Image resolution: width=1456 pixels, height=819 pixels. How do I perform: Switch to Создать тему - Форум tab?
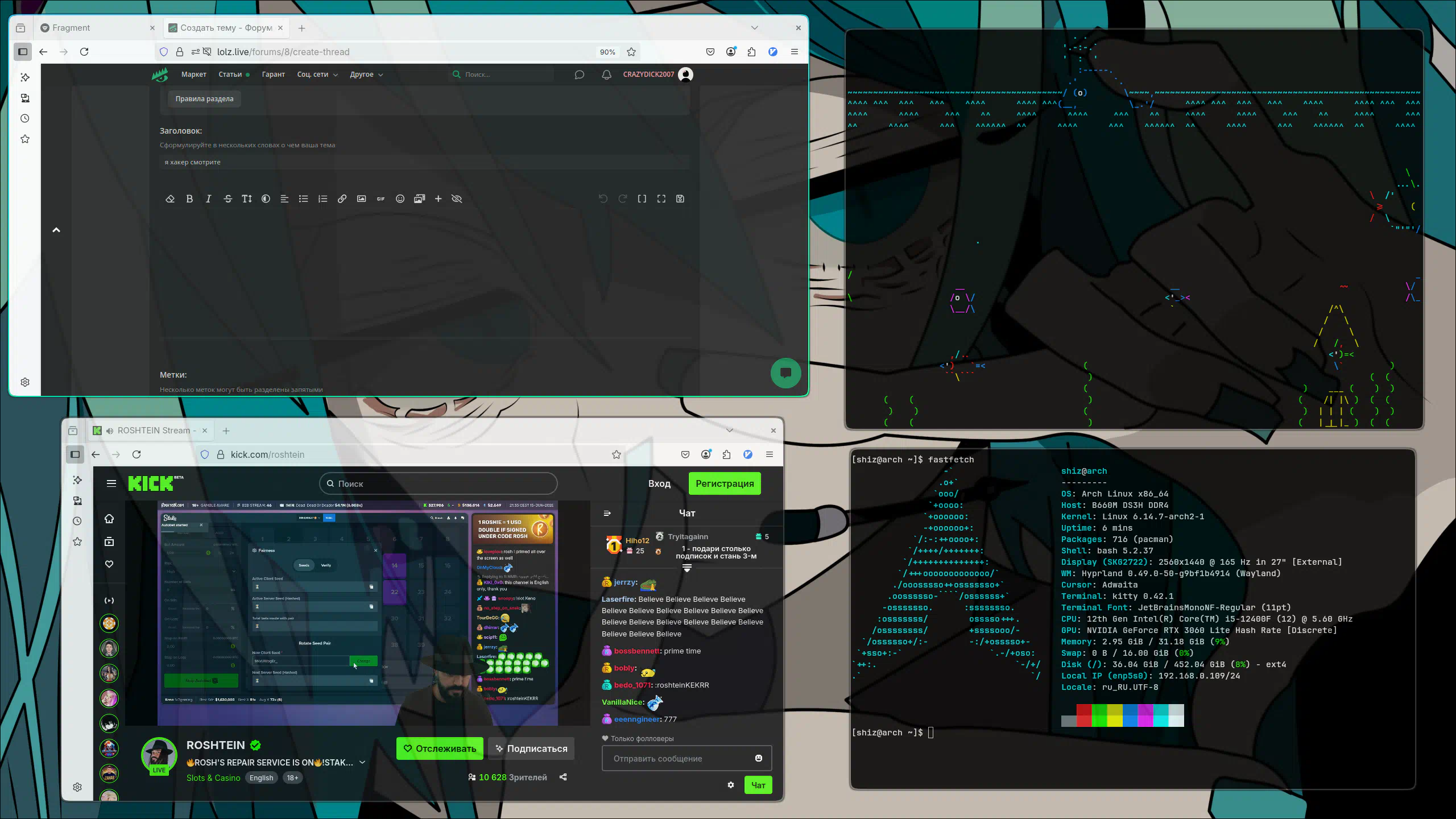(227, 28)
